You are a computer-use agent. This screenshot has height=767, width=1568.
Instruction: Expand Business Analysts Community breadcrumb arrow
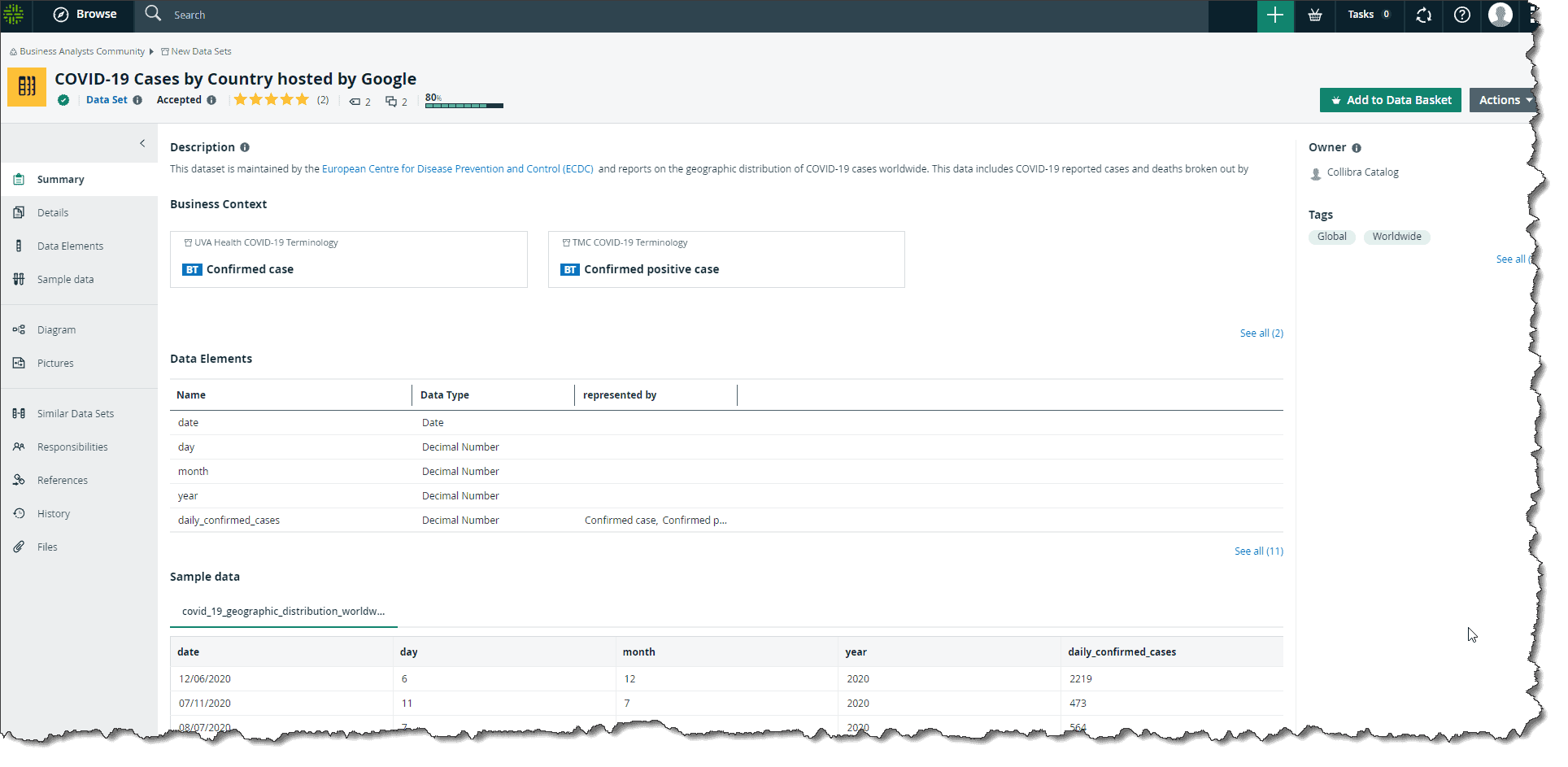(151, 51)
